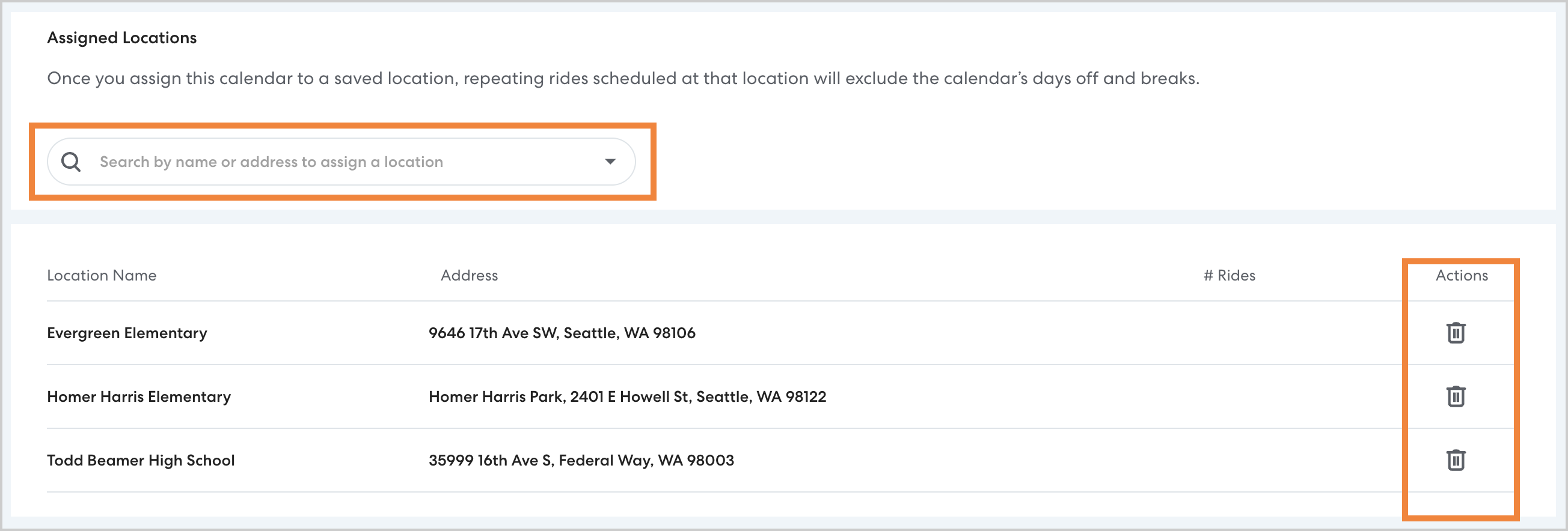Click the 9646 17th Ave SW address
1568x531 pixels.
click(x=561, y=333)
